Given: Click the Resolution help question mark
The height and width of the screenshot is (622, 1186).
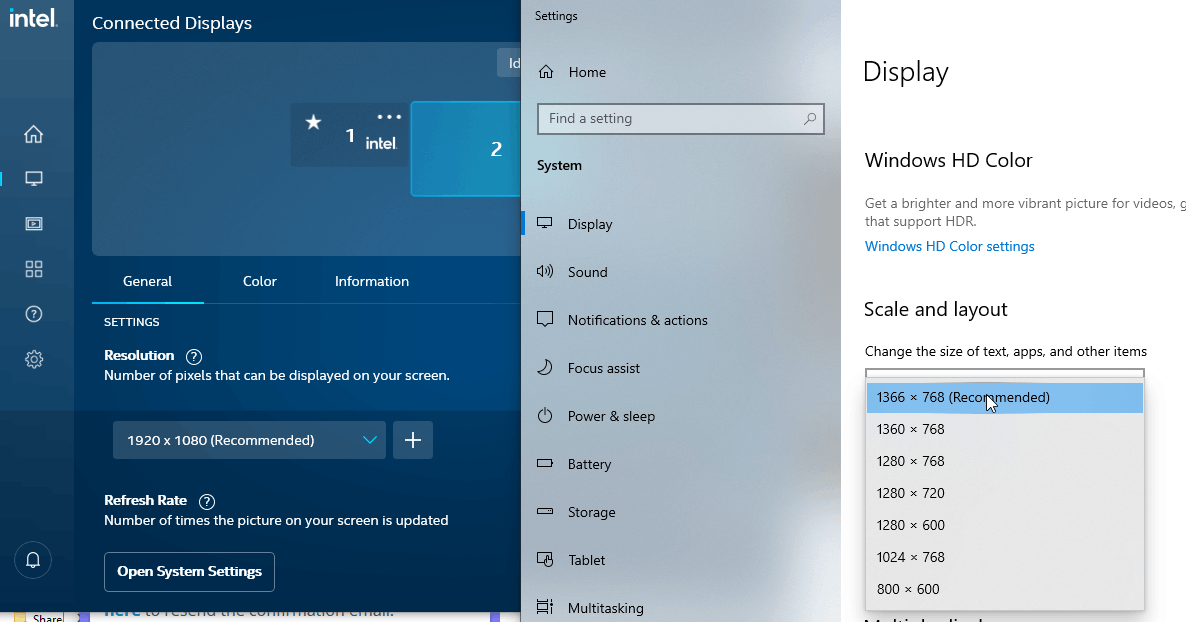Looking at the screenshot, I should 193,355.
